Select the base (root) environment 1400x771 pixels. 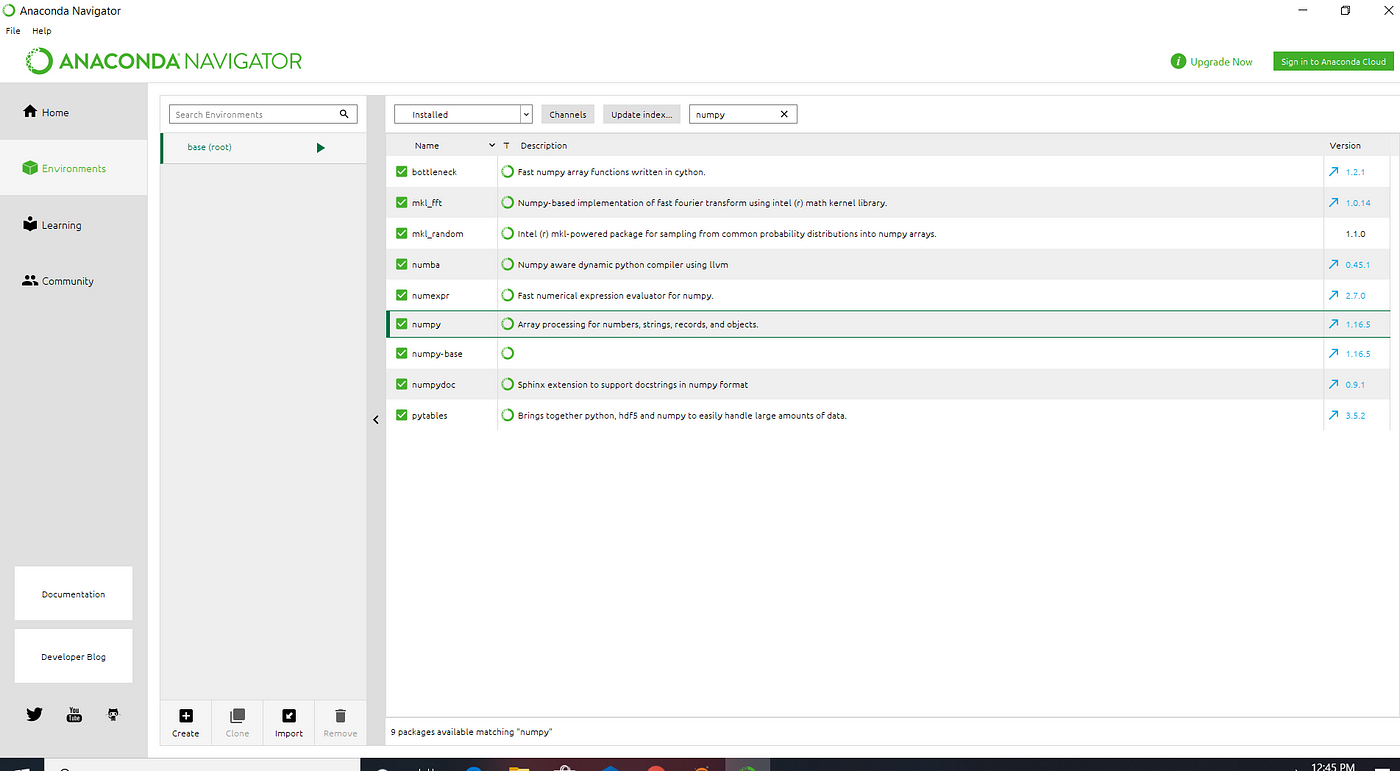tap(262, 148)
